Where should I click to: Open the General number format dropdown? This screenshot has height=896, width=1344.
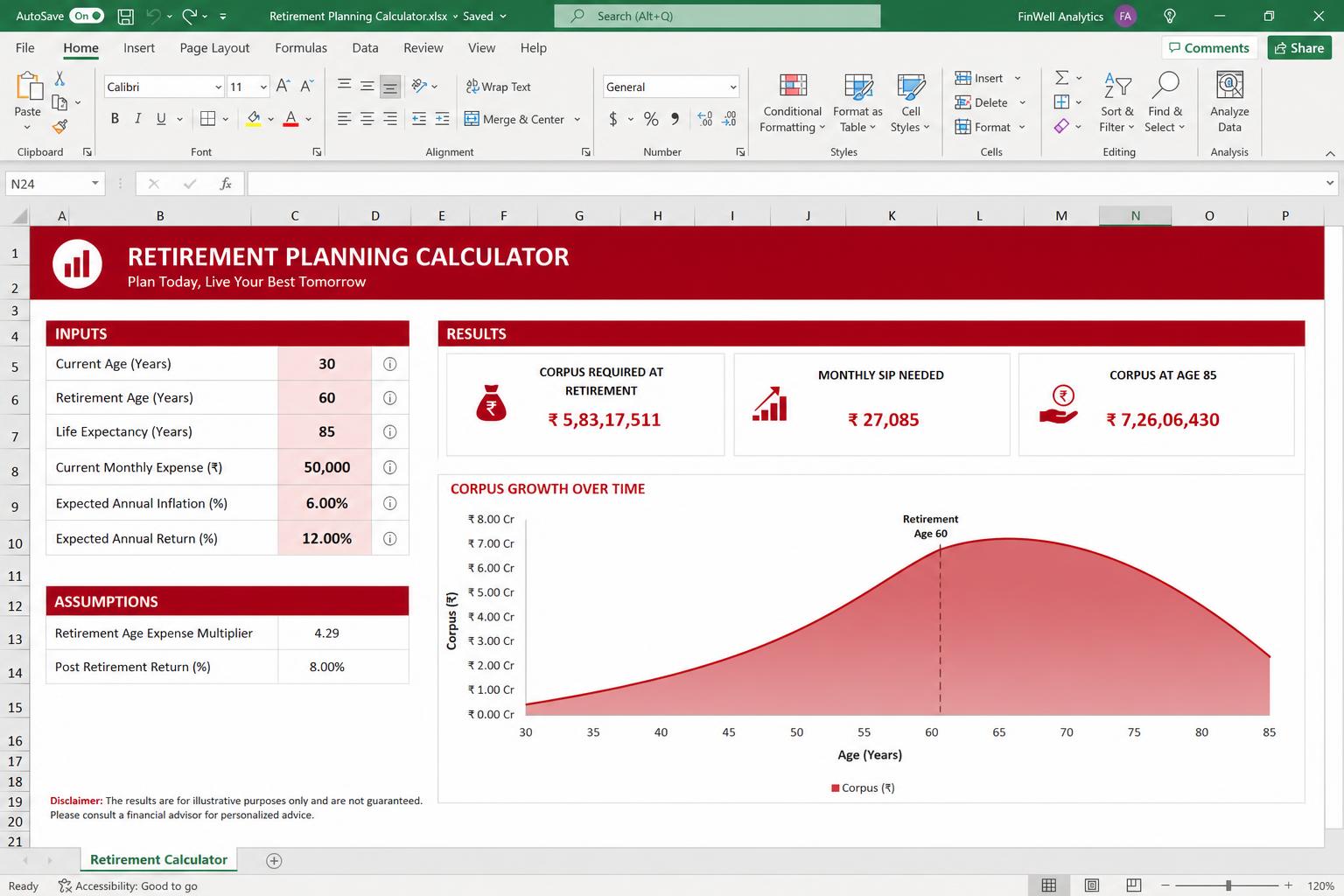pos(732,87)
